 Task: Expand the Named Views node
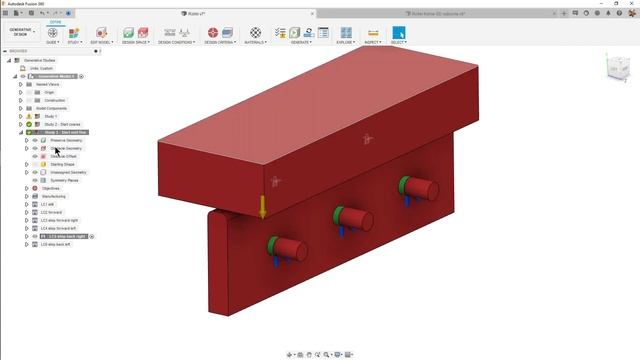(21, 84)
